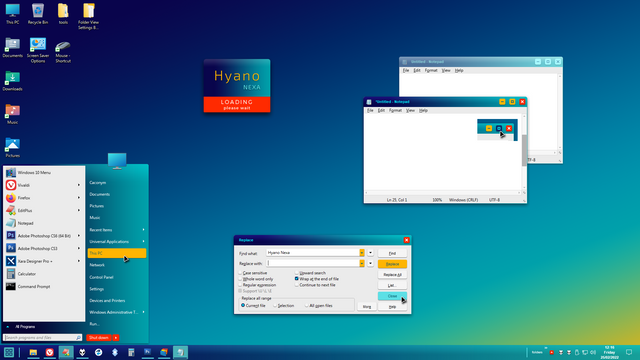The width and height of the screenshot is (640, 360).
Task: Open the Replace with history dropdown
Action: [362, 263]
